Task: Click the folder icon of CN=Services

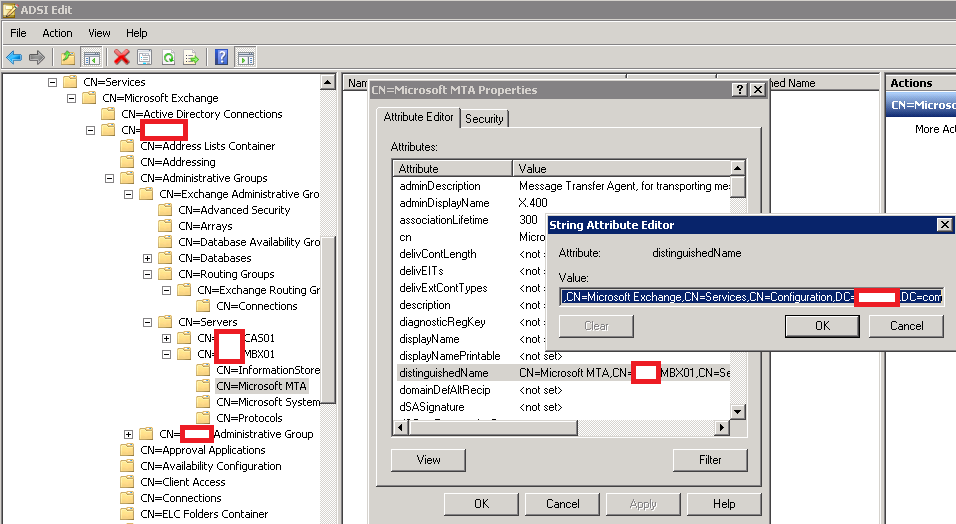Action: (x=70, y=82)
